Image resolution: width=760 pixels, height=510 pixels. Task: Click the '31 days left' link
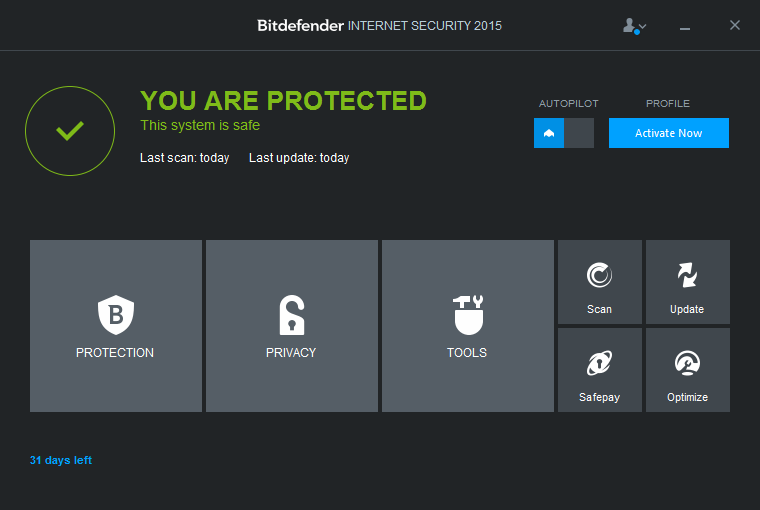pos(61,460)
